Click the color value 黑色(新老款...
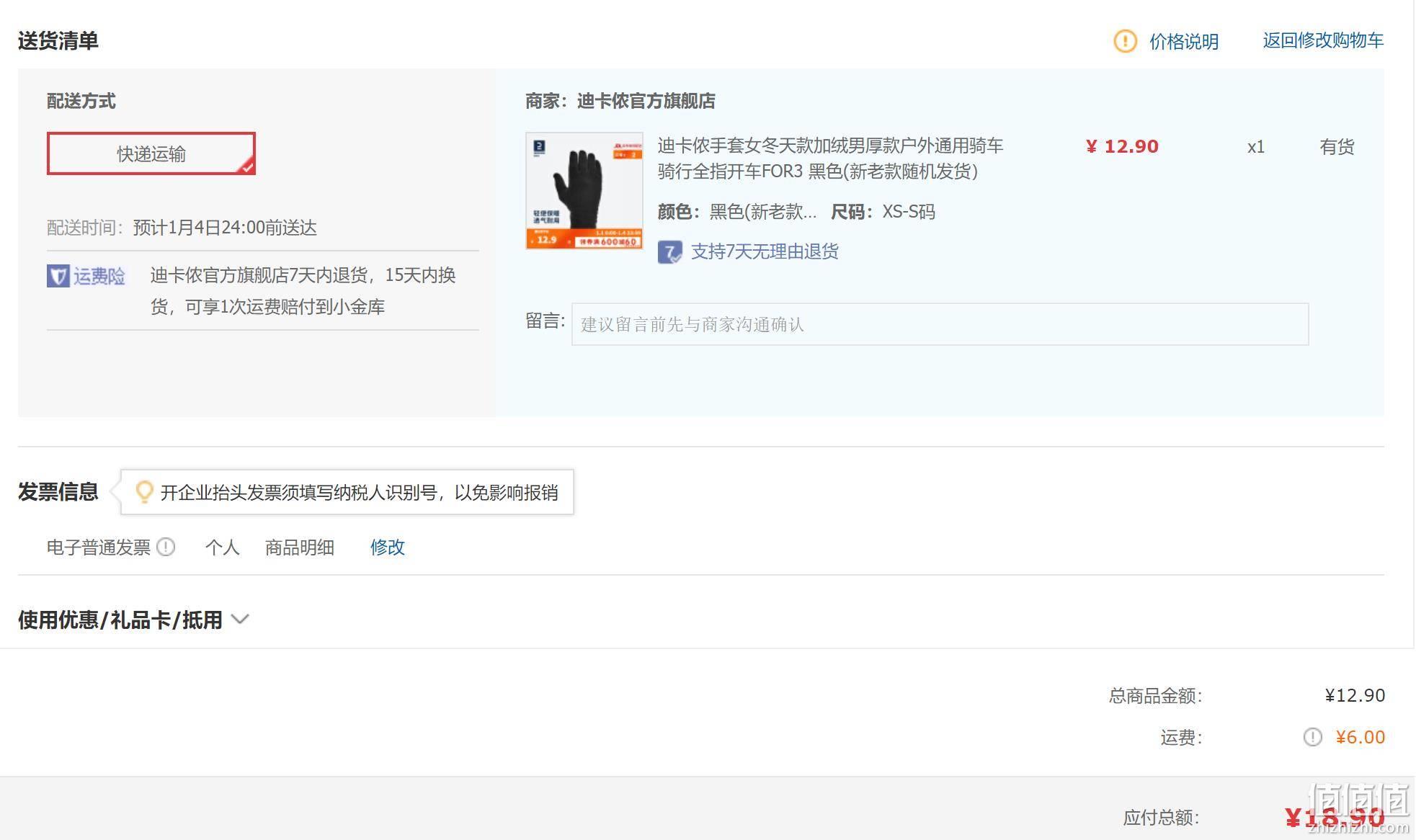The width and height of the screenshot is (1416, 840). [763, 212]
